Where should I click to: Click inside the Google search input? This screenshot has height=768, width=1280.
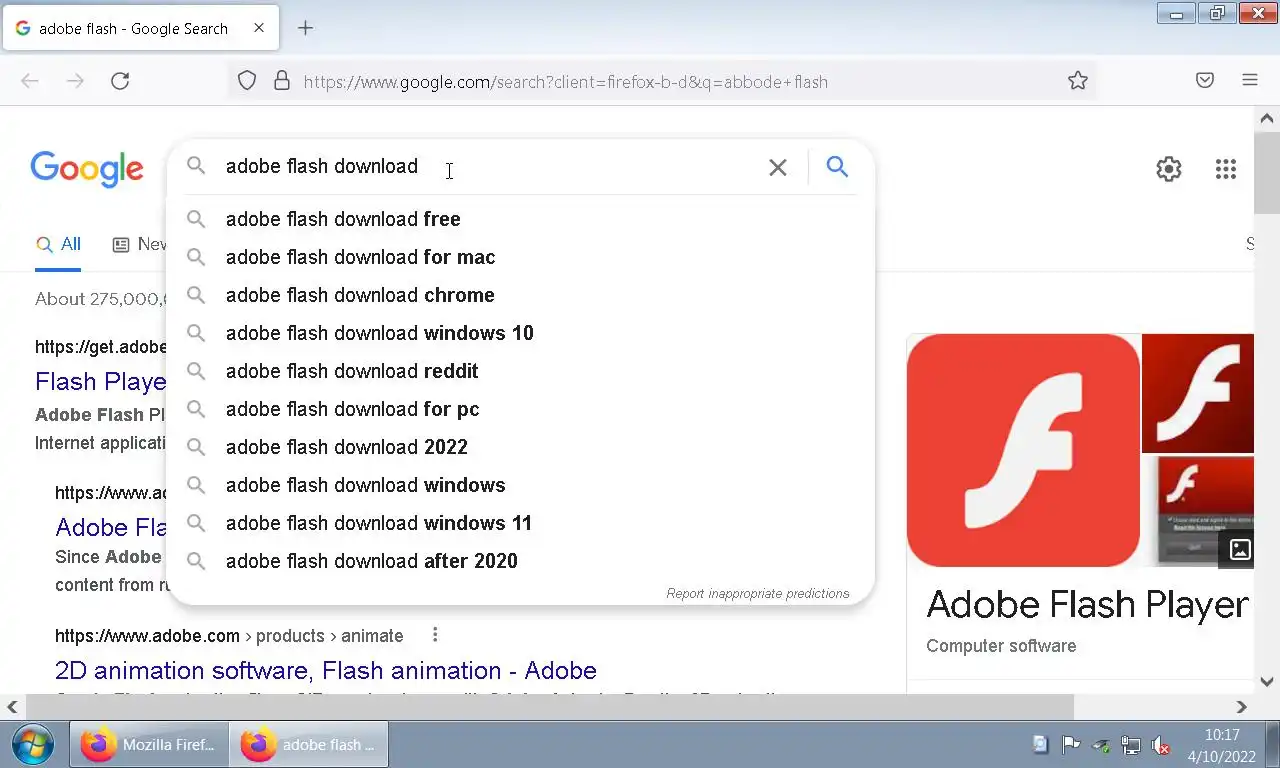click(x=490, y=167)
